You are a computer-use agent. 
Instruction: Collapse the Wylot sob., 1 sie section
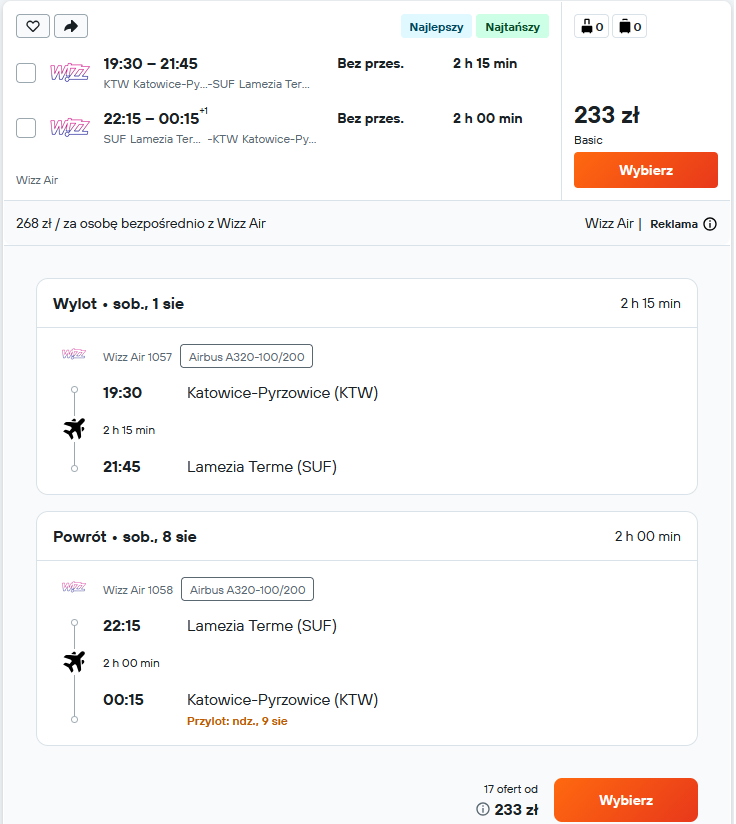367,303
